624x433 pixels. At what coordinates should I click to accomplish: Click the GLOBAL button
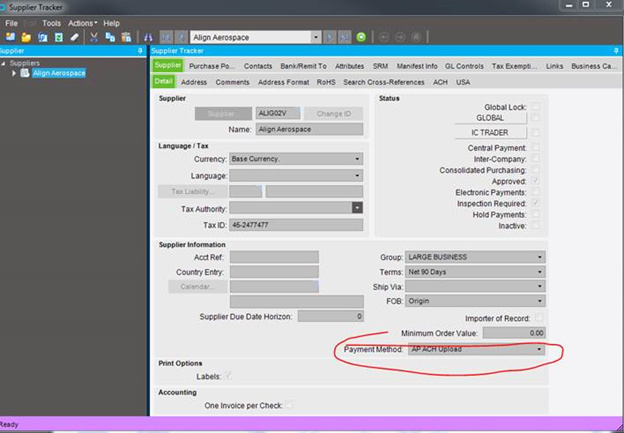click(489, 118)
